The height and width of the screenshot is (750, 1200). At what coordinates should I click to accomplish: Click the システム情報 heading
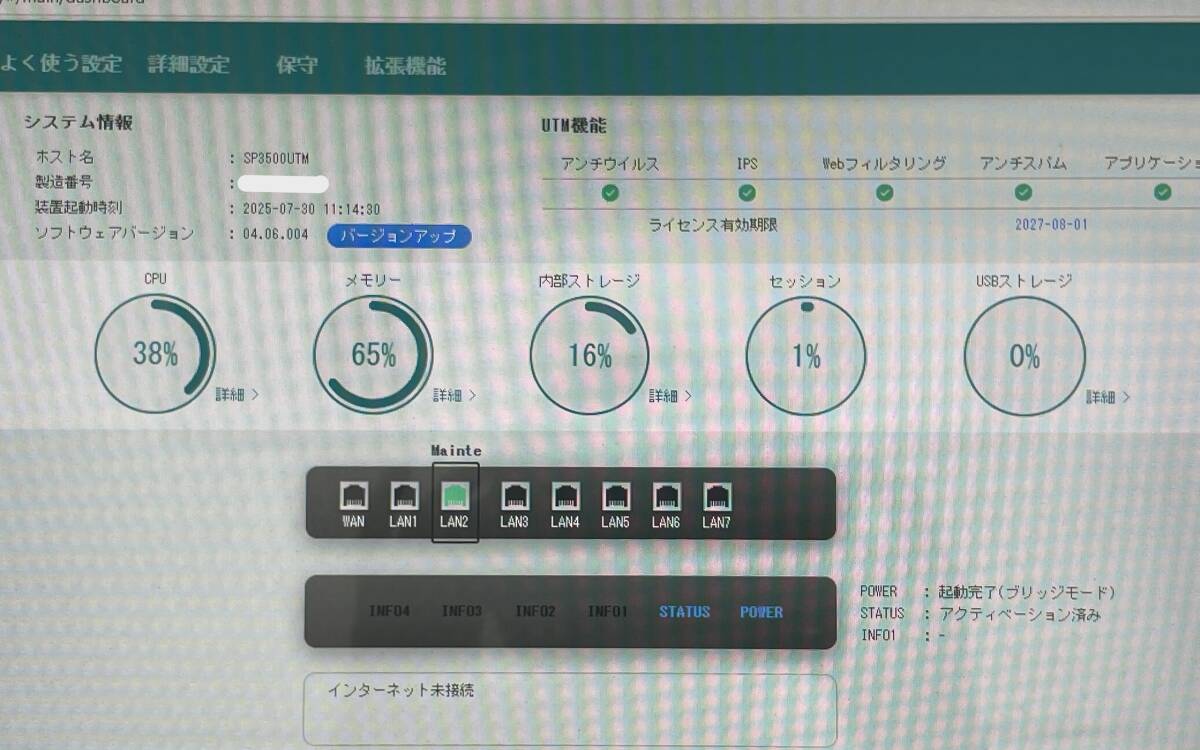[x=78, y=122]
